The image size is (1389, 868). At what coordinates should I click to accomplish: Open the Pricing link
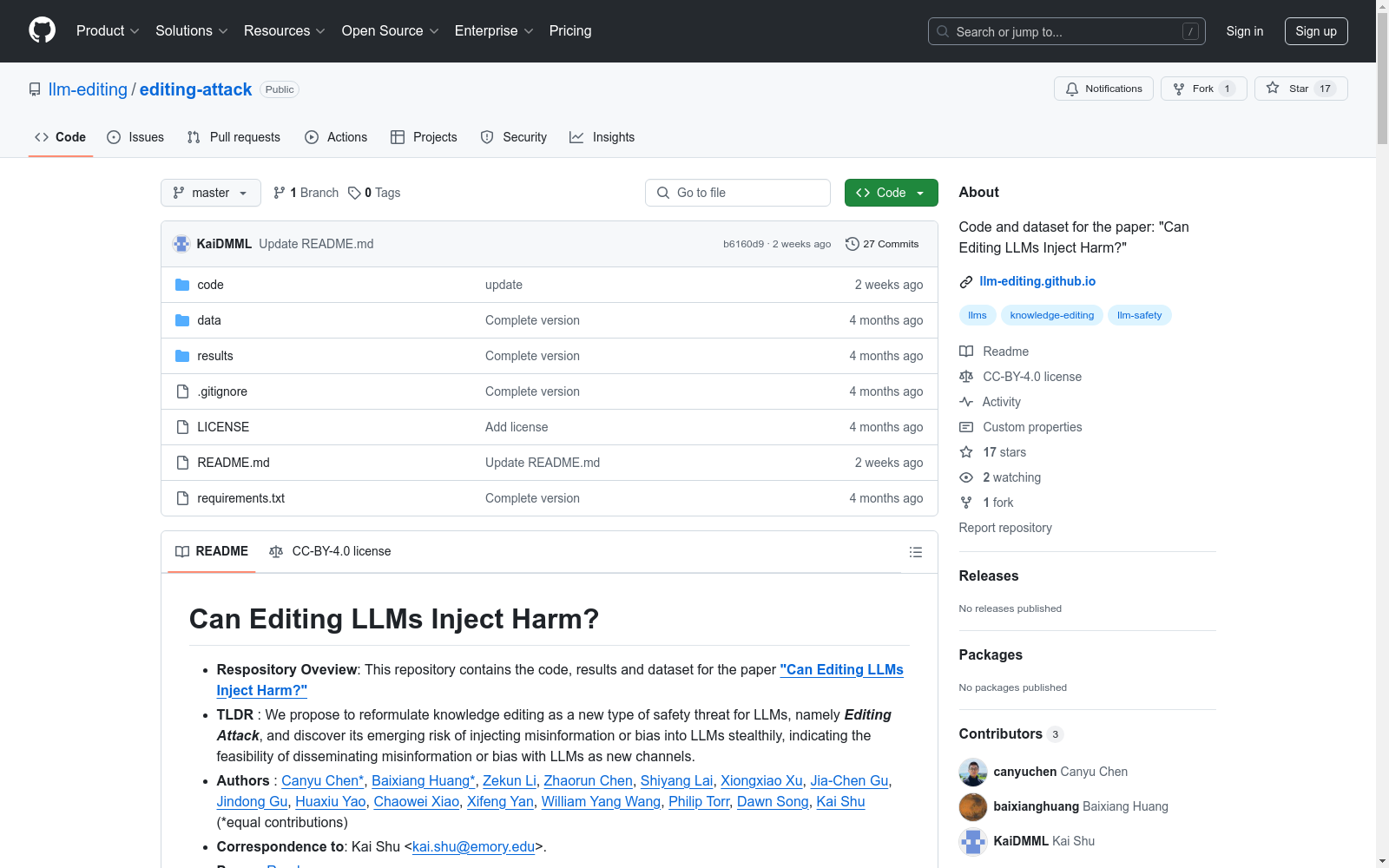click(570, 31)
